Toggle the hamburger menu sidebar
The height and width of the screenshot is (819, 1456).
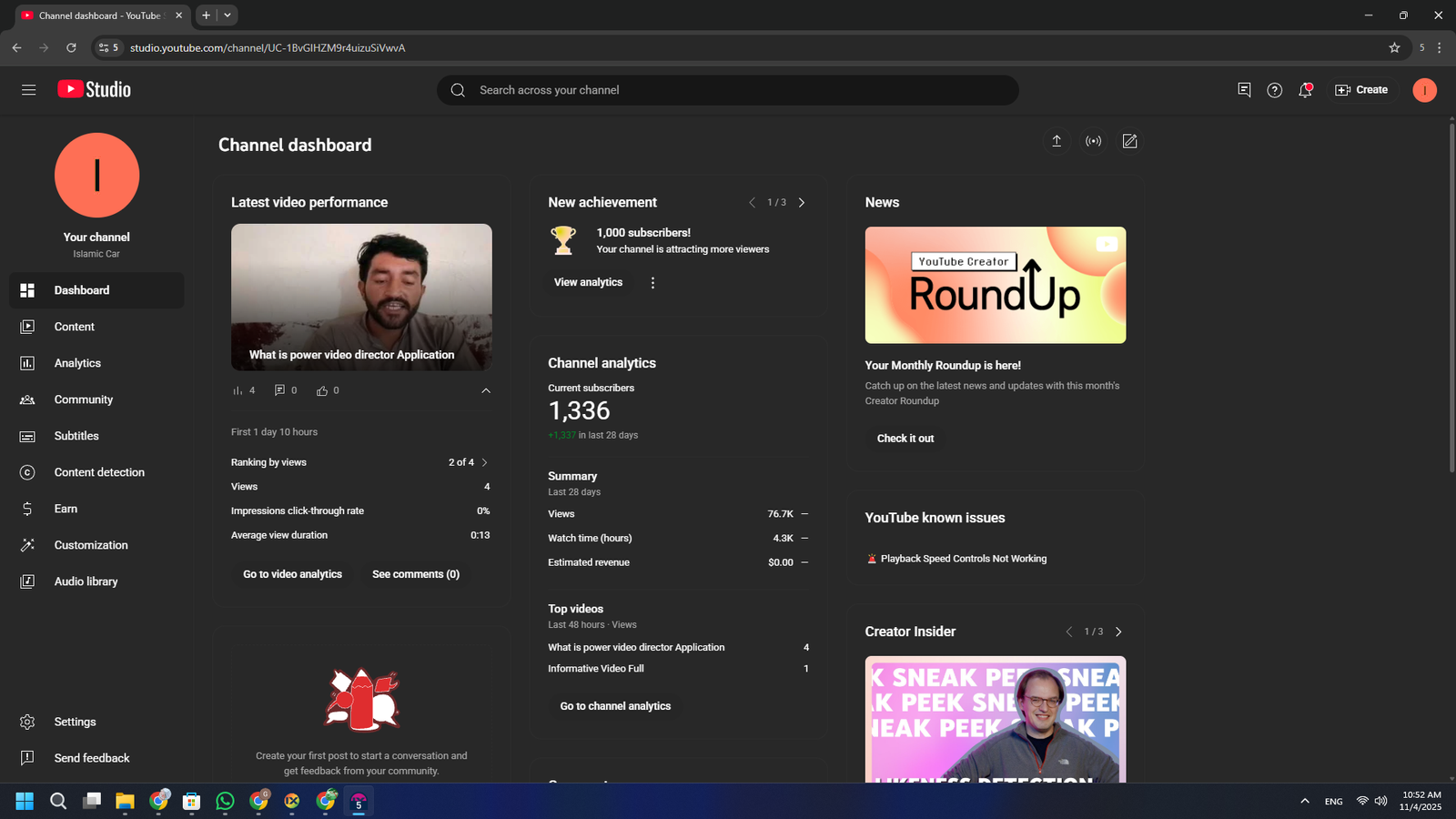click(28, 90)
